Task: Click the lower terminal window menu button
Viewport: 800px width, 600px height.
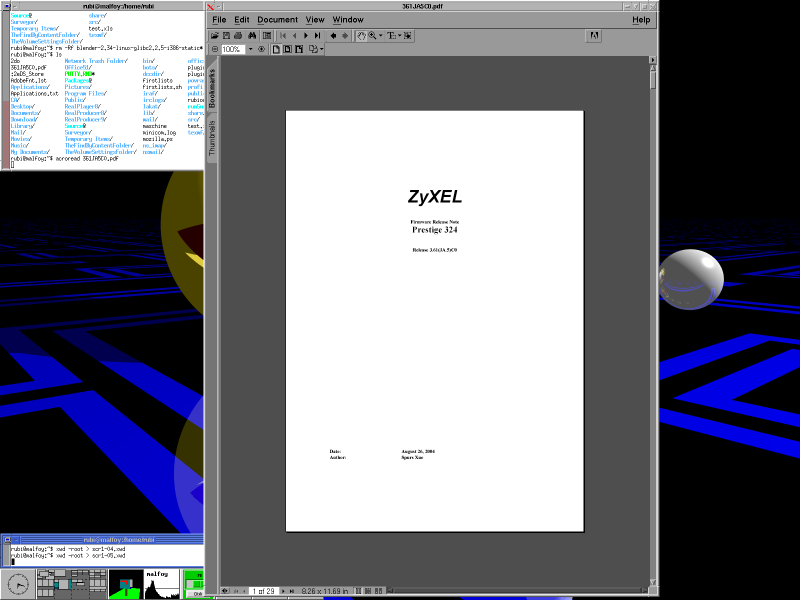Action: click(x=6, y=540)
